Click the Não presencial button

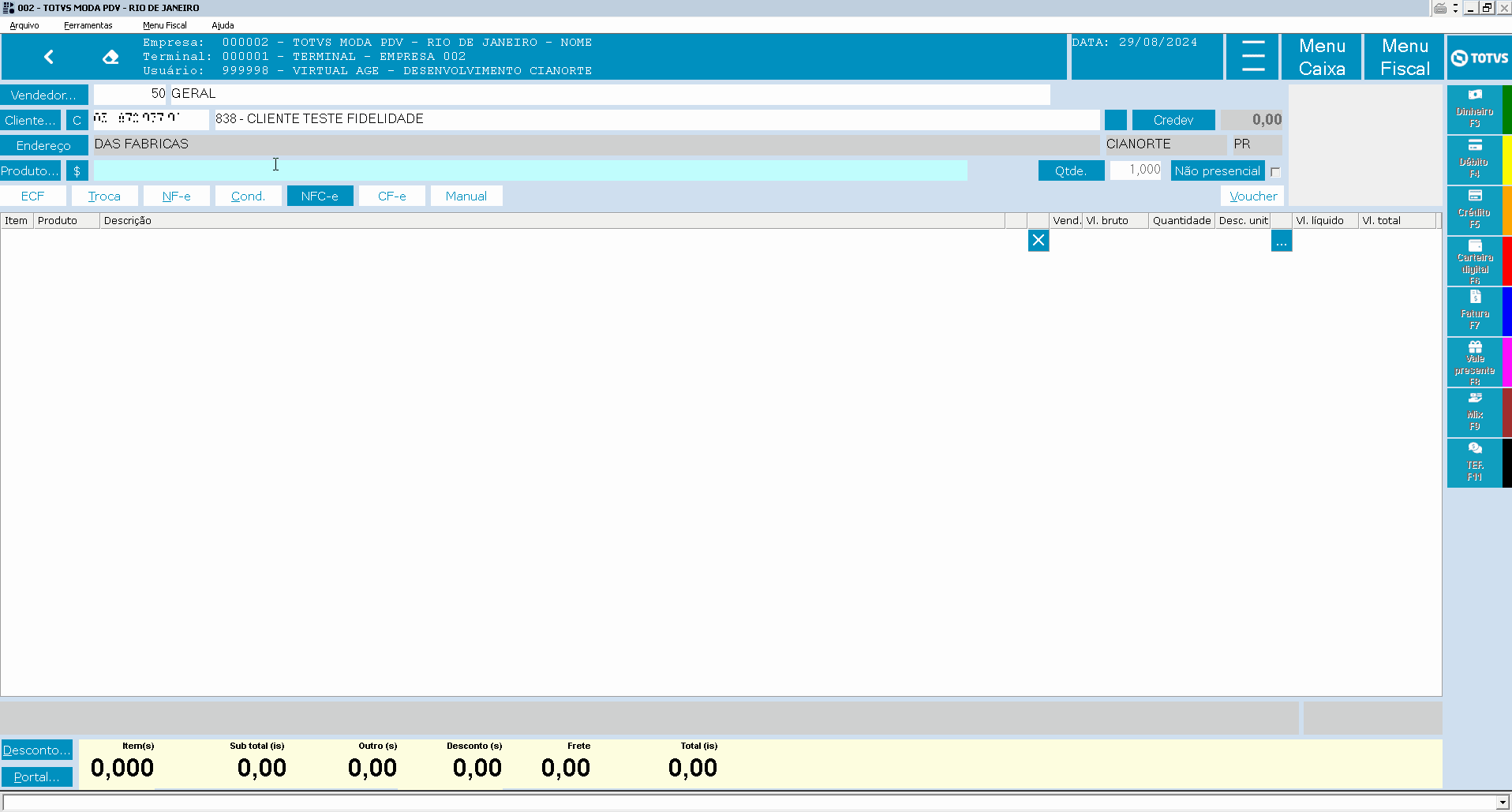coord(1218,170)
